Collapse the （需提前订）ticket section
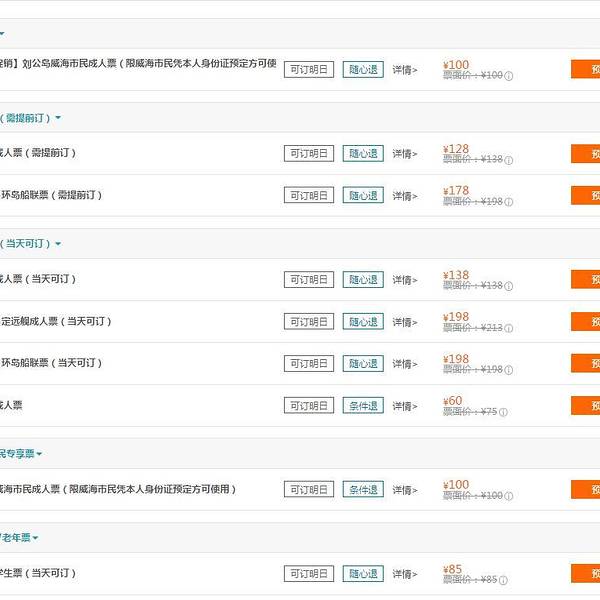The height and width of the screenshot is (600, 600). [x=58, y=118]
